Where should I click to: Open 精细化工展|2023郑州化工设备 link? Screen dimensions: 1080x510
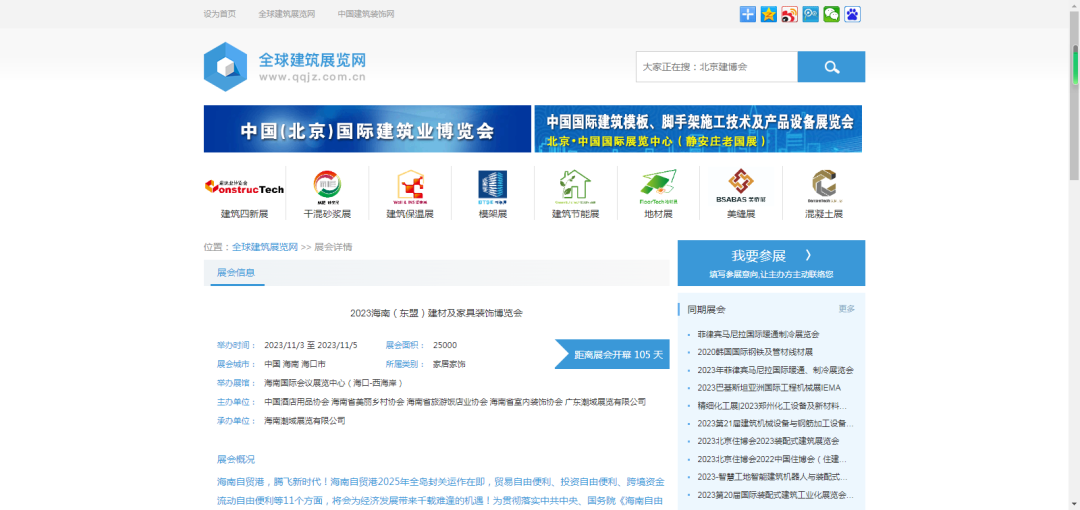[x=772, y=406]
